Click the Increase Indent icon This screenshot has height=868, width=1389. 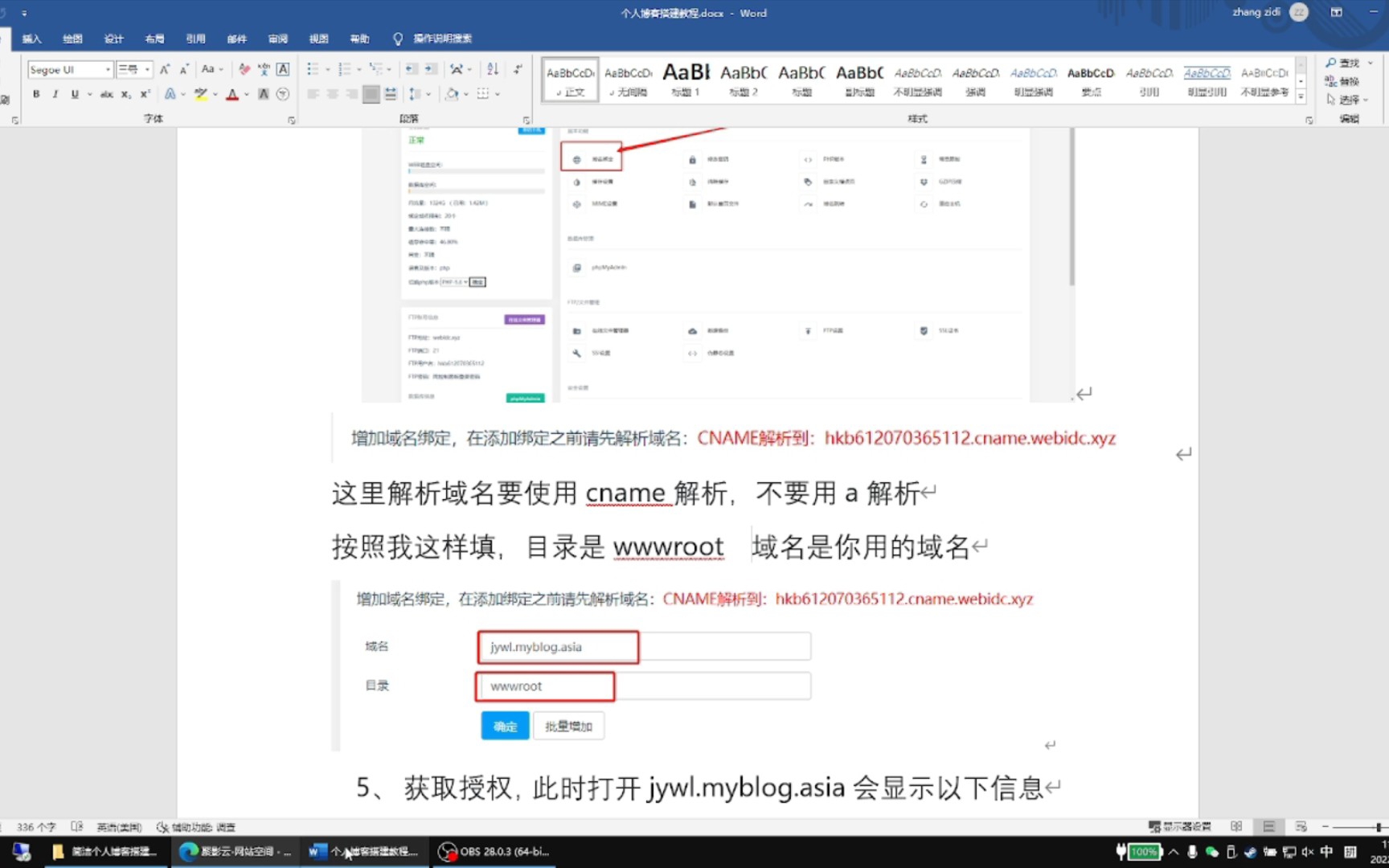(x=432, y=69)
